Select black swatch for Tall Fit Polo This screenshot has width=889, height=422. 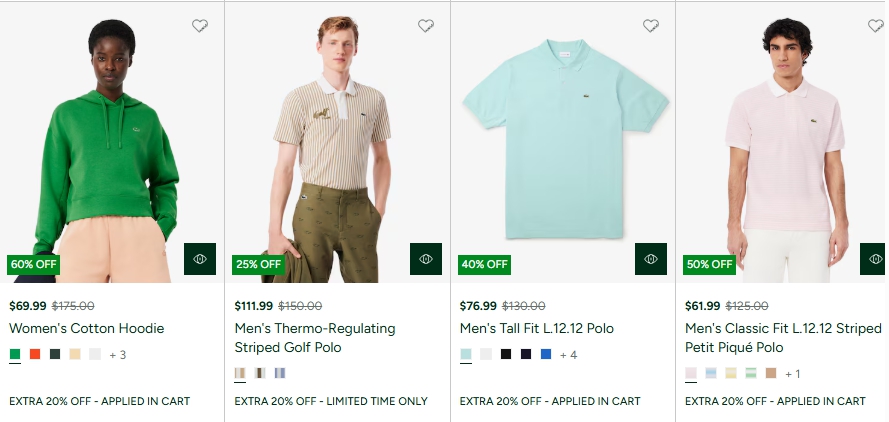[x=506, y=354]
